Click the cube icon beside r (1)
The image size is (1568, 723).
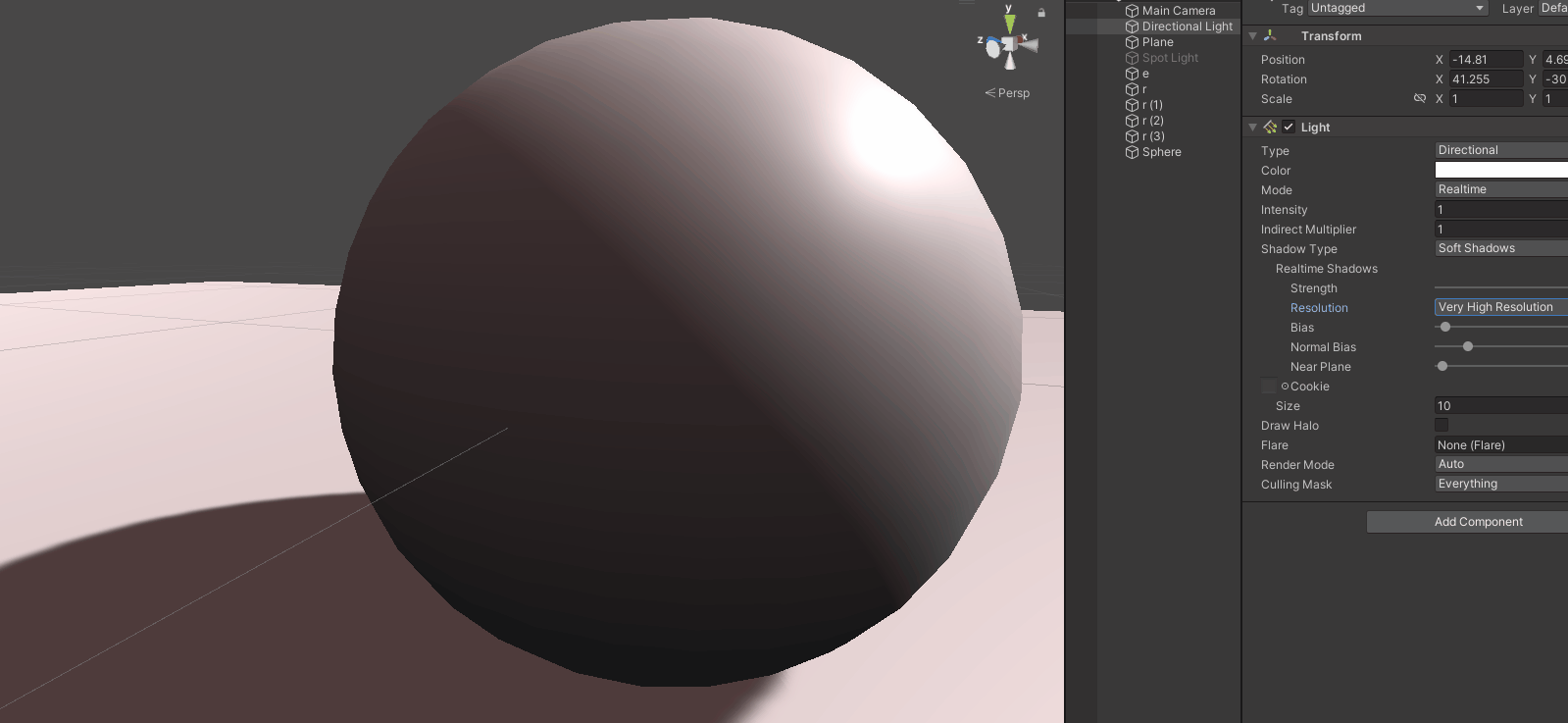tap(1132, 105)
